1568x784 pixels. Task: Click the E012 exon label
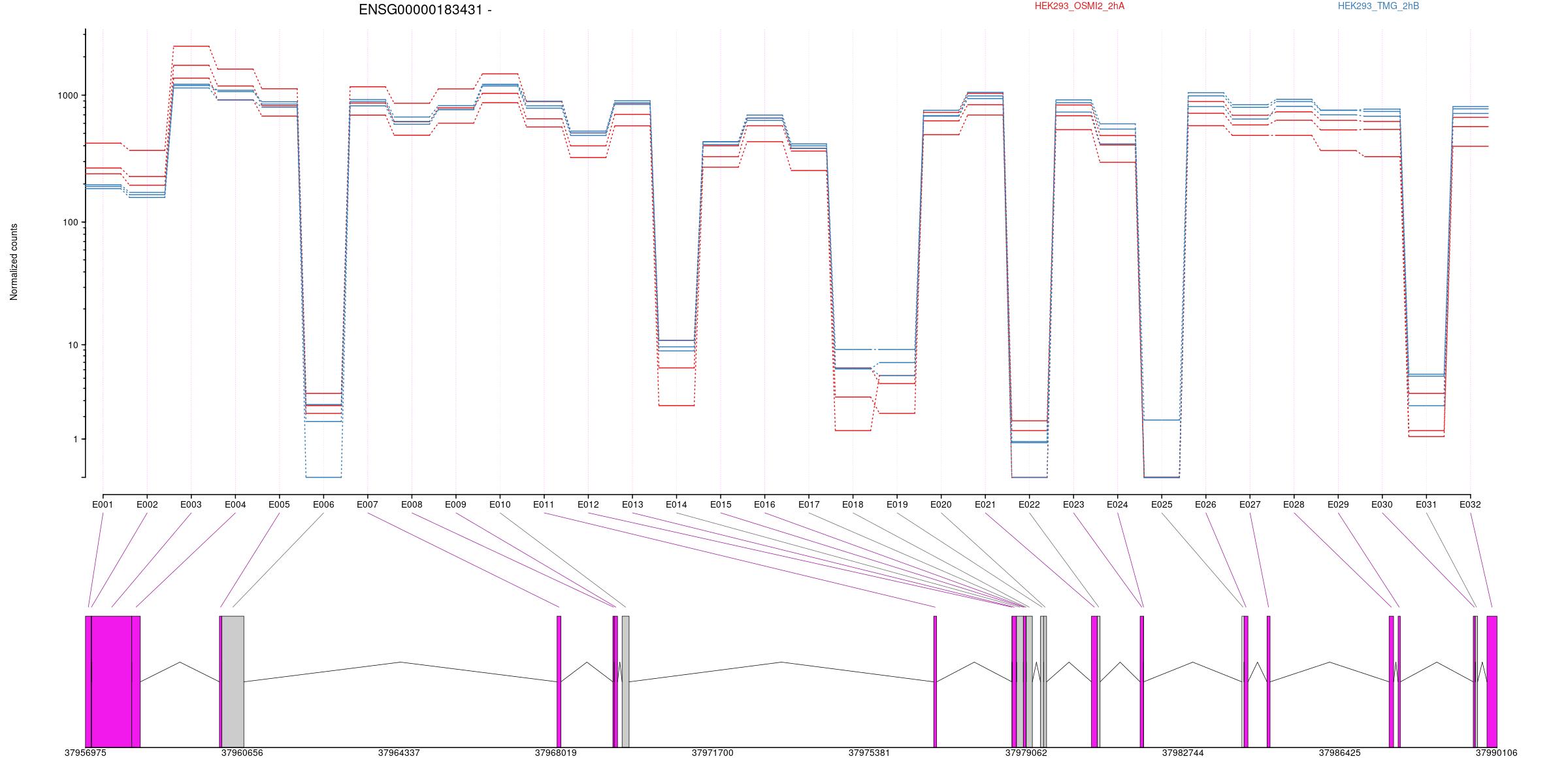(x=588, y=504)
